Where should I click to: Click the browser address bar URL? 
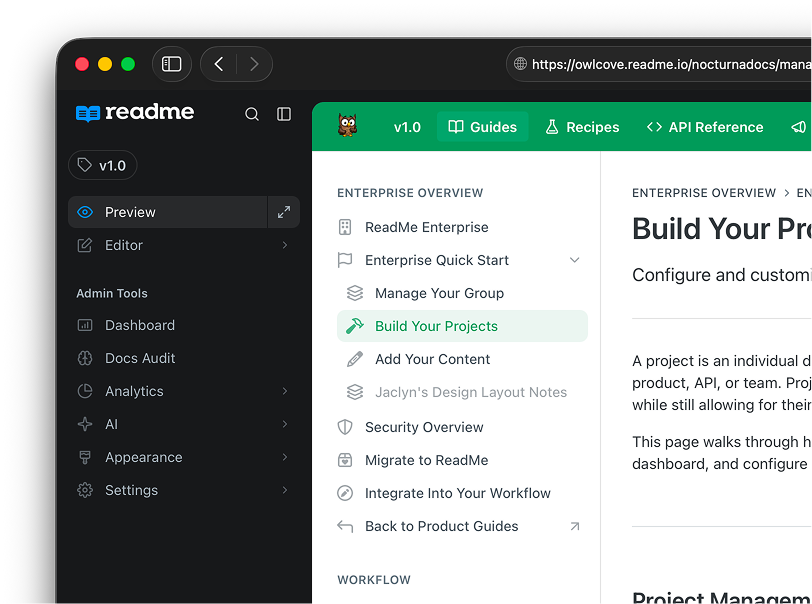coord(671,64)
